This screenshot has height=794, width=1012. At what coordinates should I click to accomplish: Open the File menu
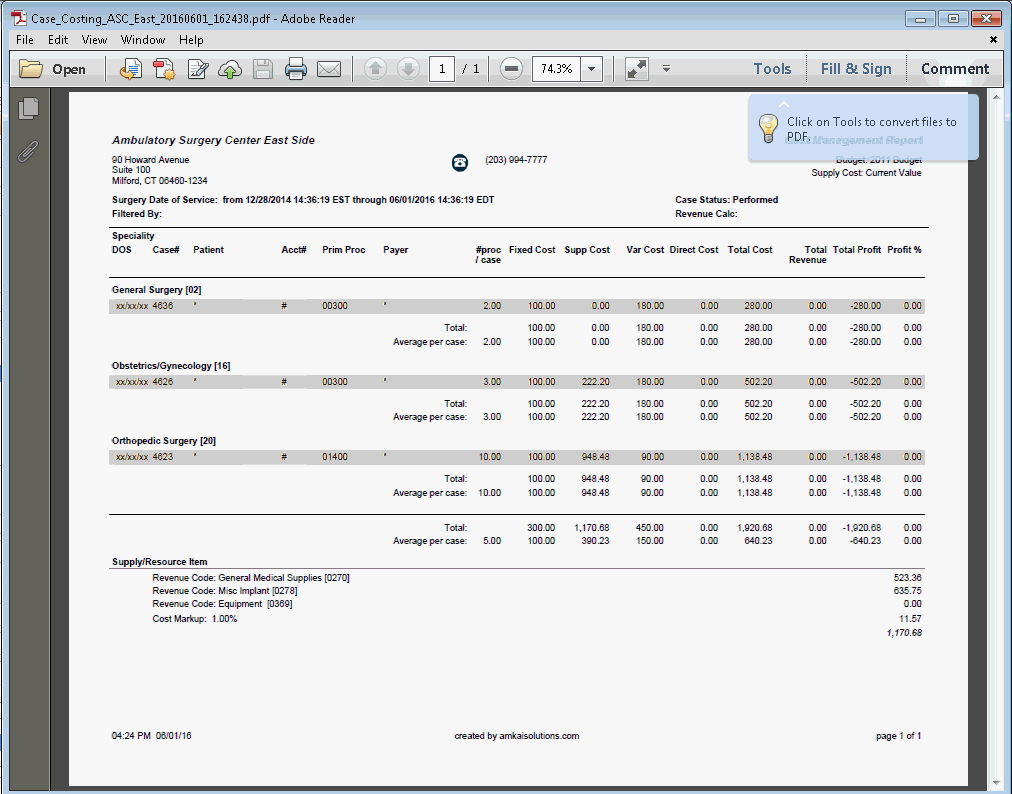(25, 40)
